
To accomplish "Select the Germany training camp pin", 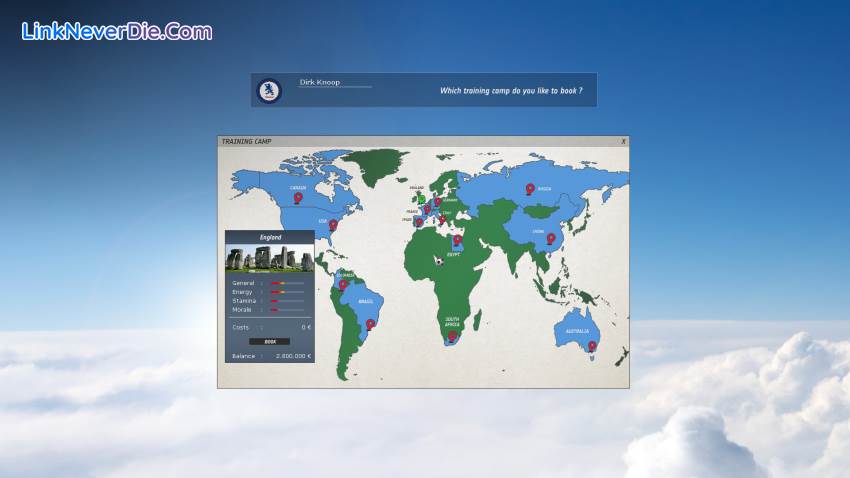I will tap(437, 201).
